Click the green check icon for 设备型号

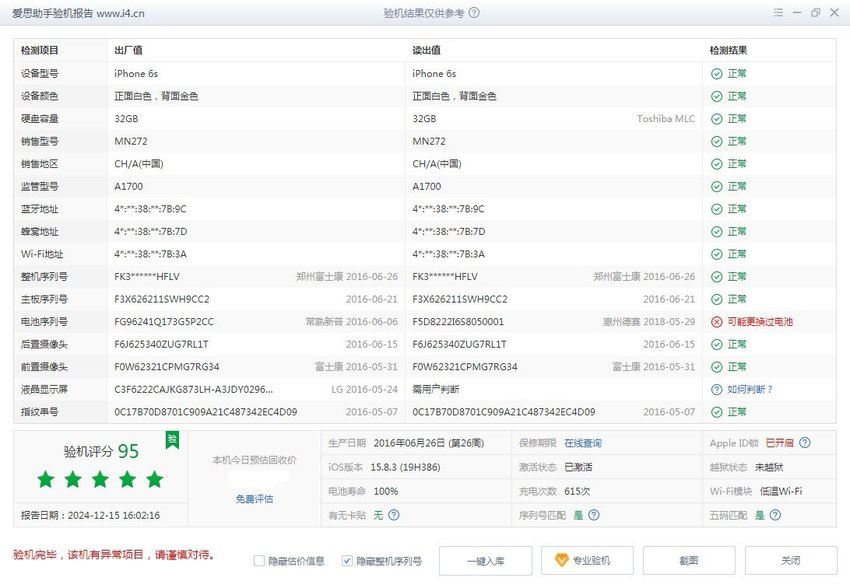click(x=717, y=74)
